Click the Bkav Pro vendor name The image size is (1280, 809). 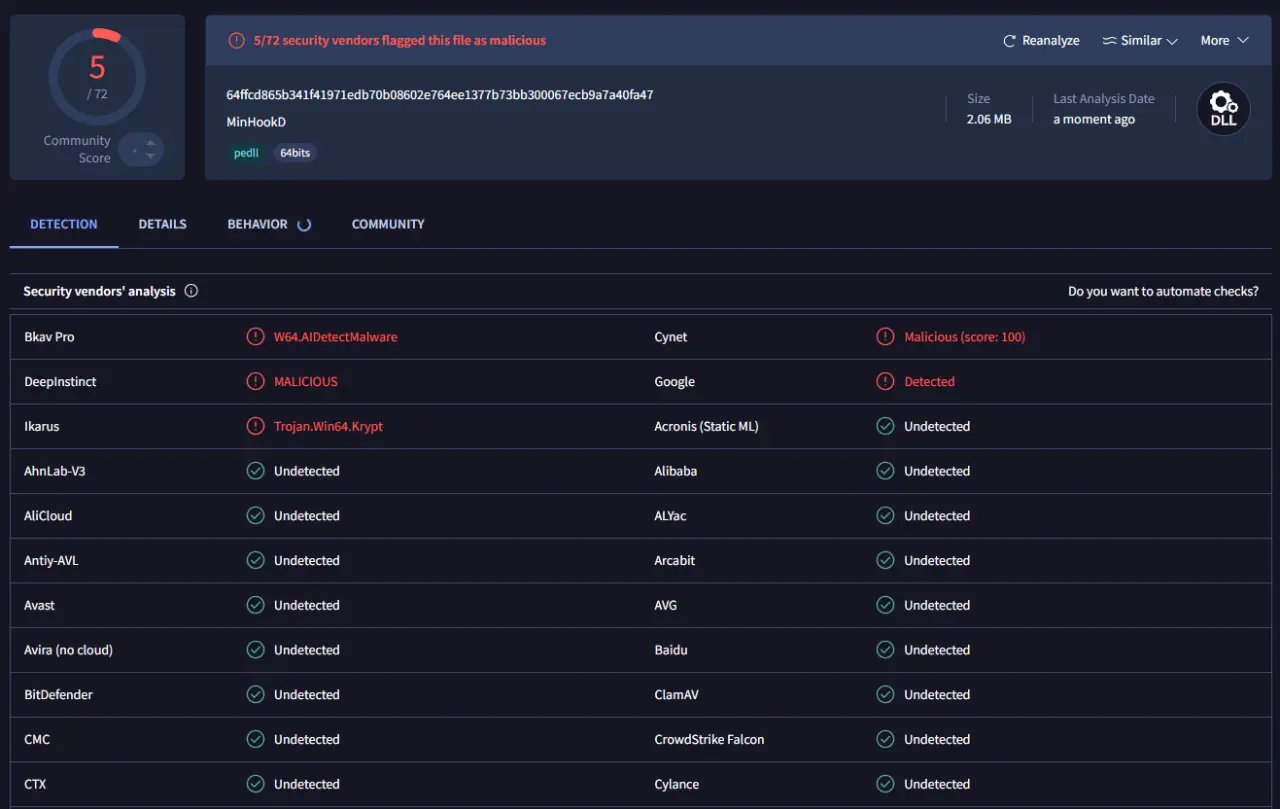(49, 337)
